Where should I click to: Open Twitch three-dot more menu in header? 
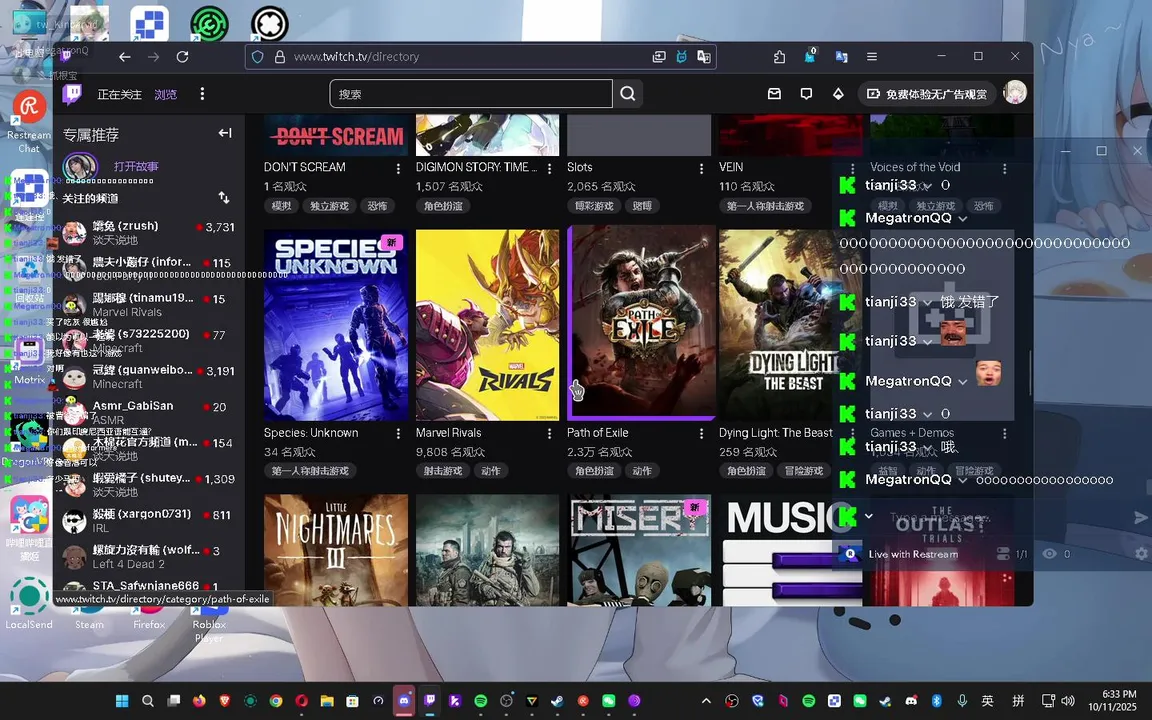tap(202, 94)
